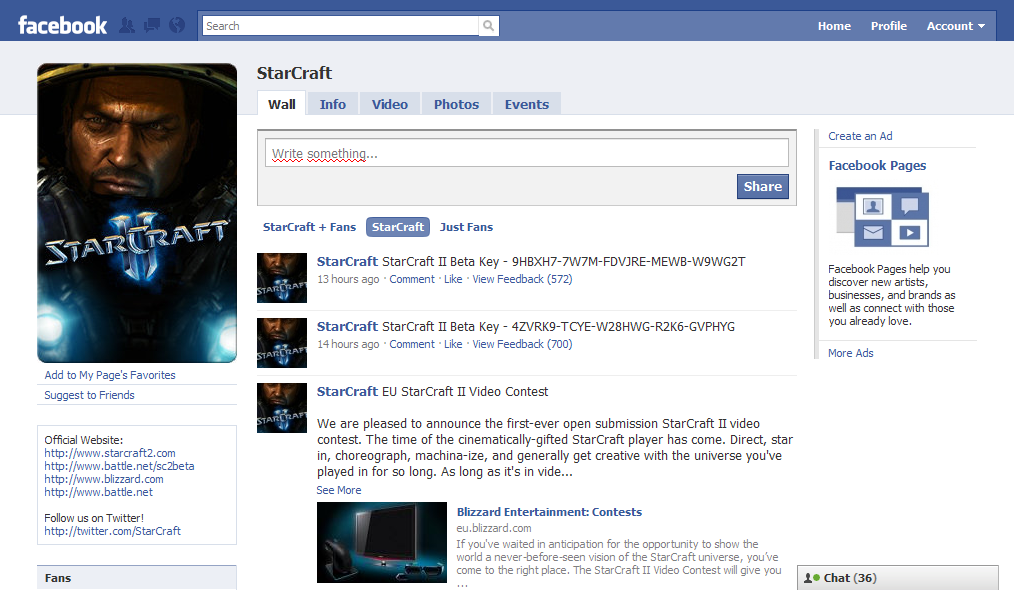Comment on the 14 hours ago post
1014x590 pixels.
[x=412, y=344]
